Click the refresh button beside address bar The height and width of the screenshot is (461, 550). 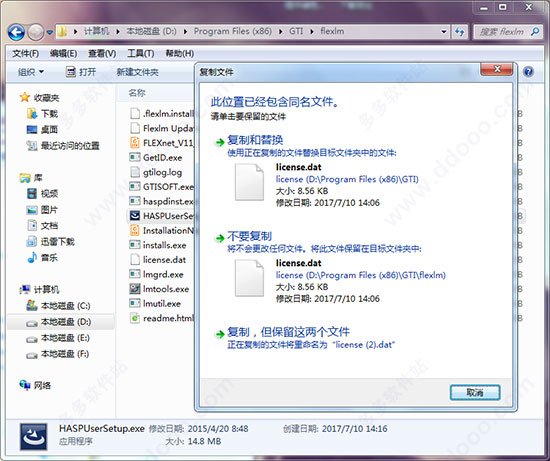click(460, 32)
